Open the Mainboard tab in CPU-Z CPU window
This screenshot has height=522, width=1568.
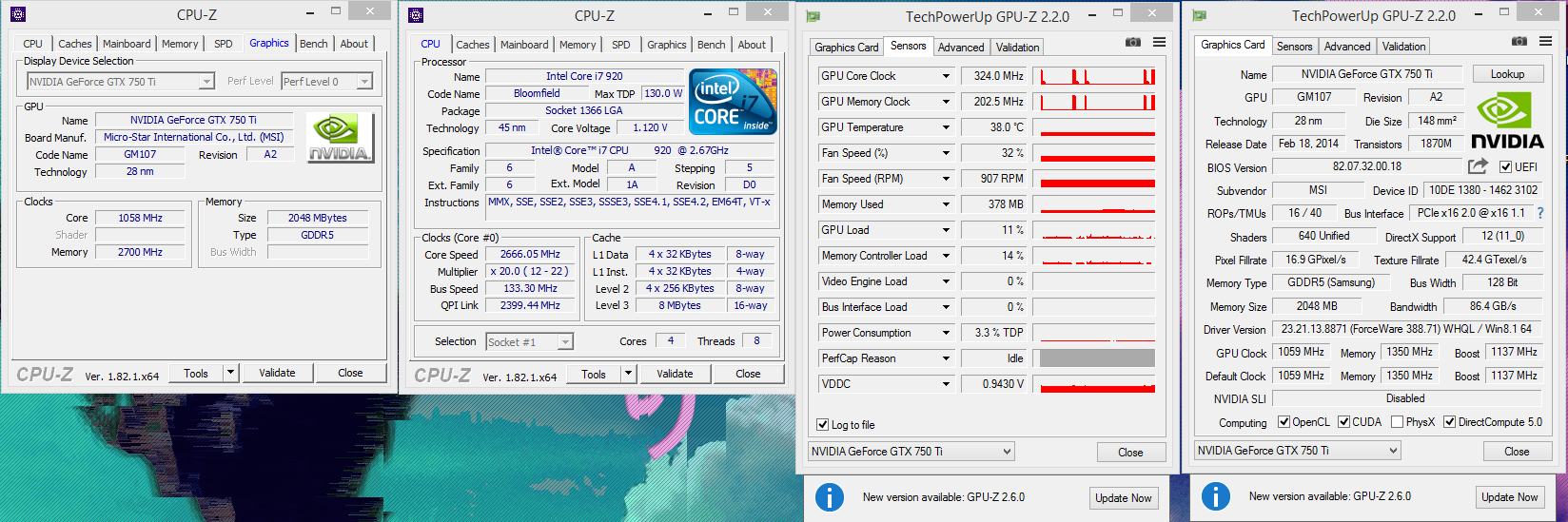tap(524, 45)
